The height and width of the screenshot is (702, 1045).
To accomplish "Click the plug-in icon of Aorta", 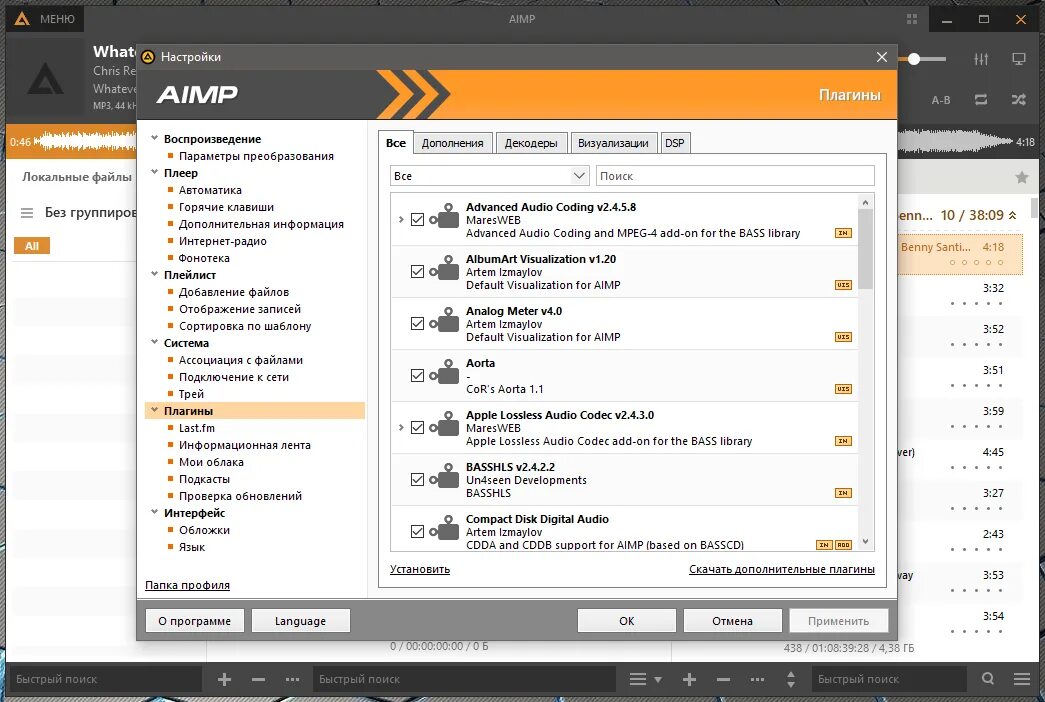I will click(x=445, y=371).
